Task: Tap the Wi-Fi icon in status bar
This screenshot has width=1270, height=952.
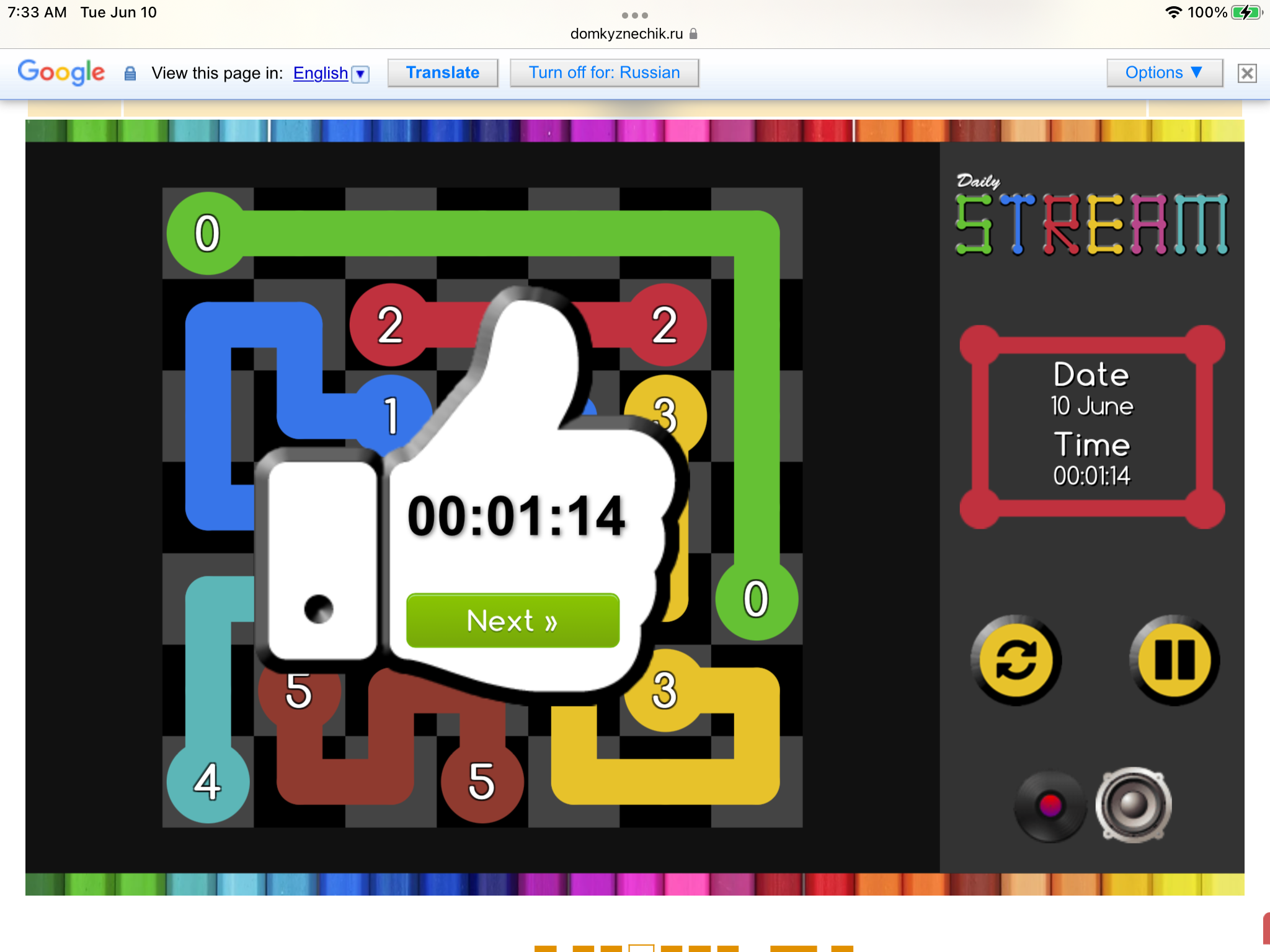Action: 1173,12
